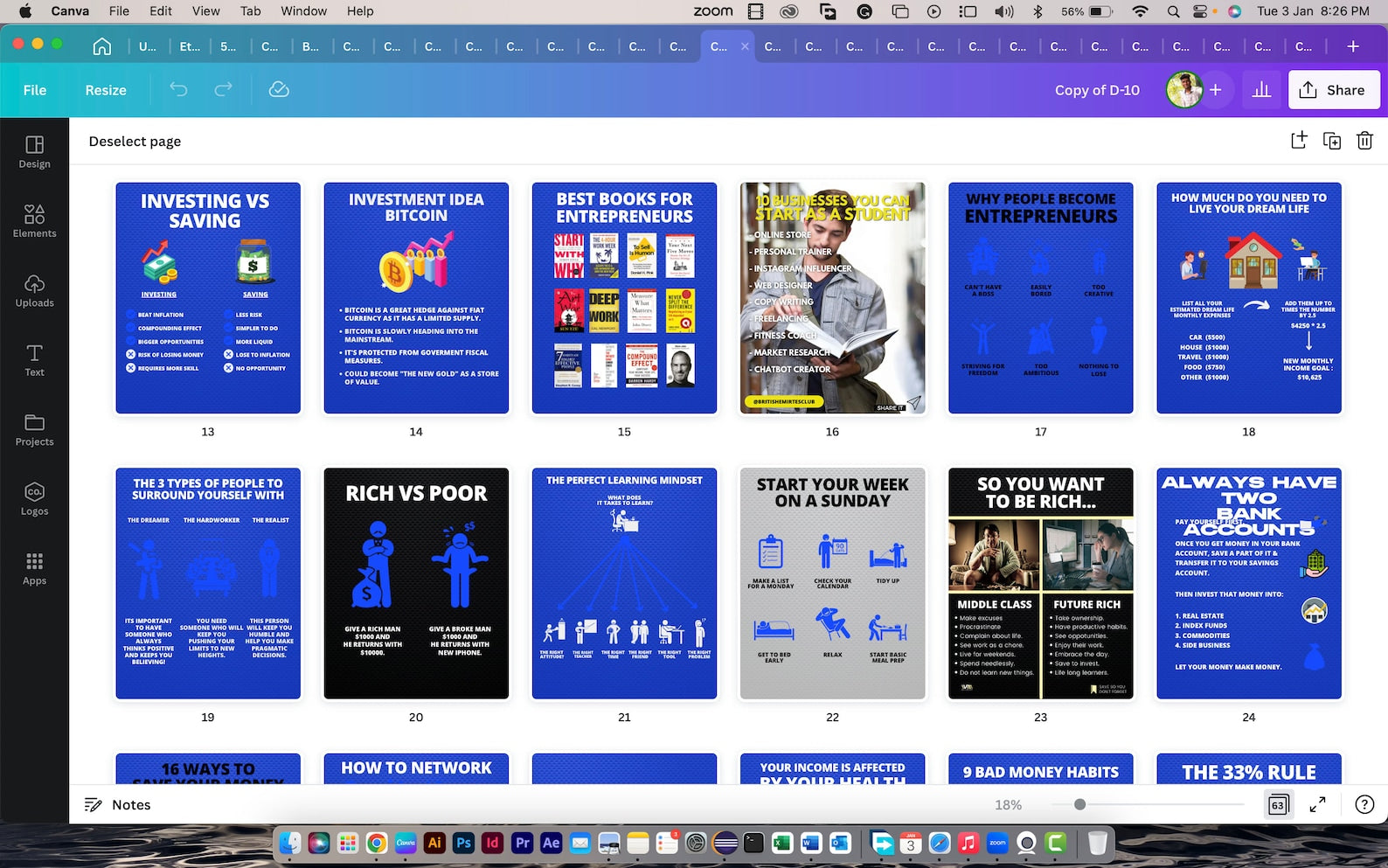Open the Edit menu in menu bar
The height and width of the screenshot is (868, 1388).
point(161,11)
